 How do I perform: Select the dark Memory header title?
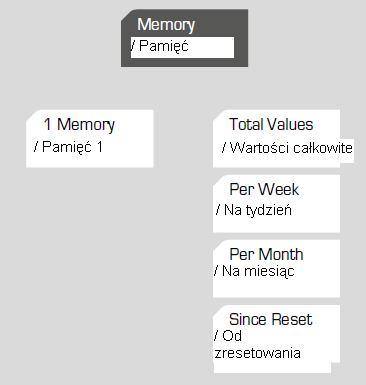coord(166,25)
